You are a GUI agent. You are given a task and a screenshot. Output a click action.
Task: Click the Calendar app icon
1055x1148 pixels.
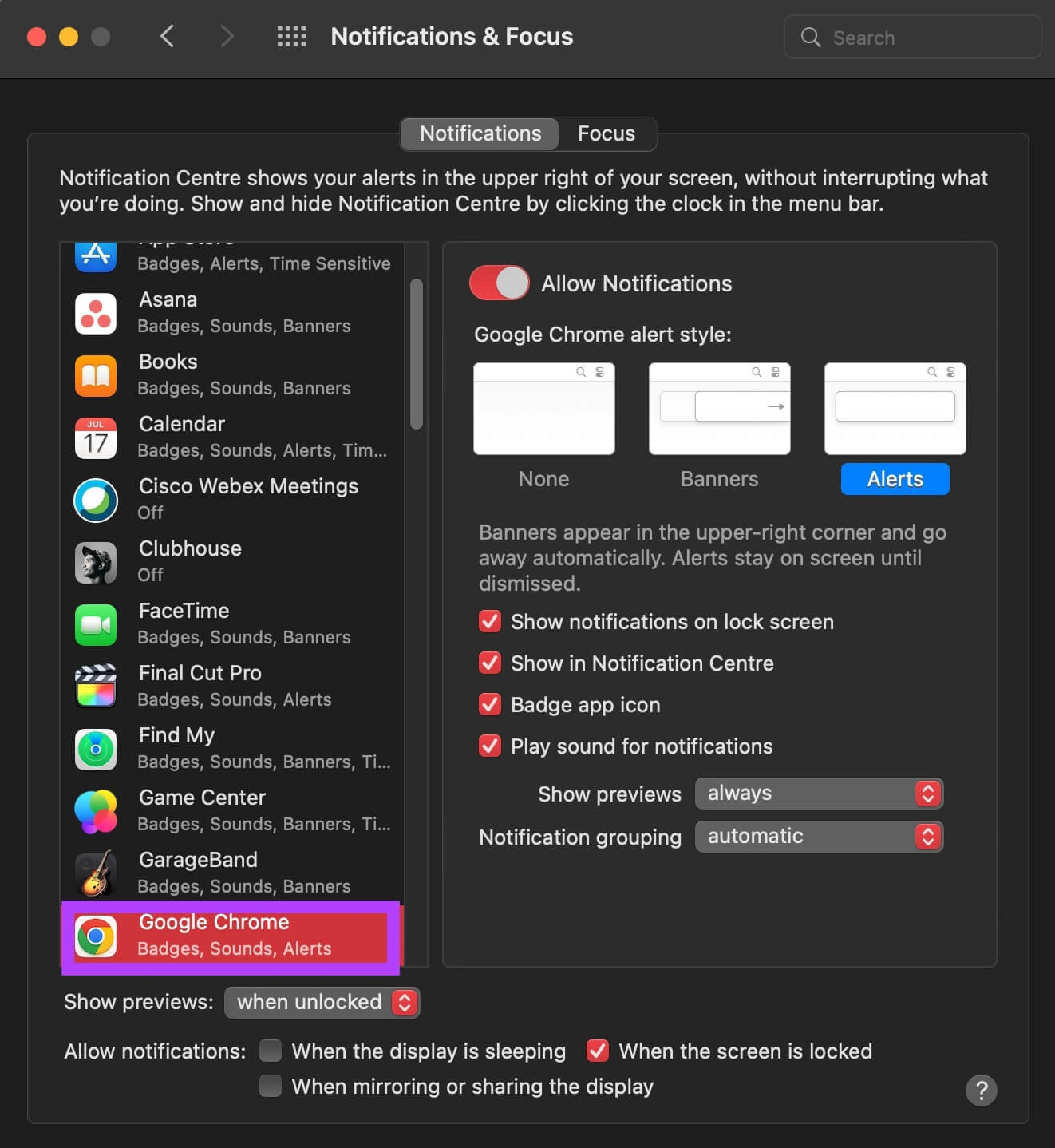point(96,437)
